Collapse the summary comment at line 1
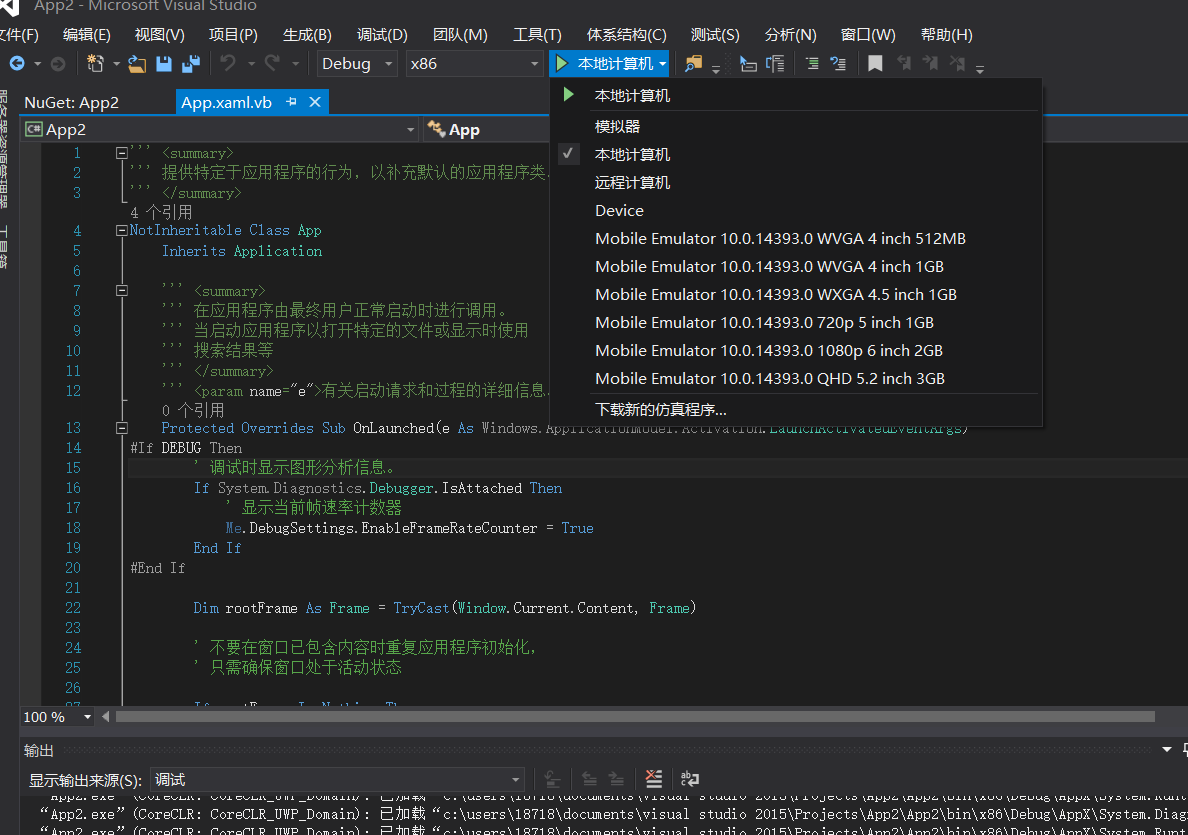Viewport: 1188px width, 835px height. (121, 153)
